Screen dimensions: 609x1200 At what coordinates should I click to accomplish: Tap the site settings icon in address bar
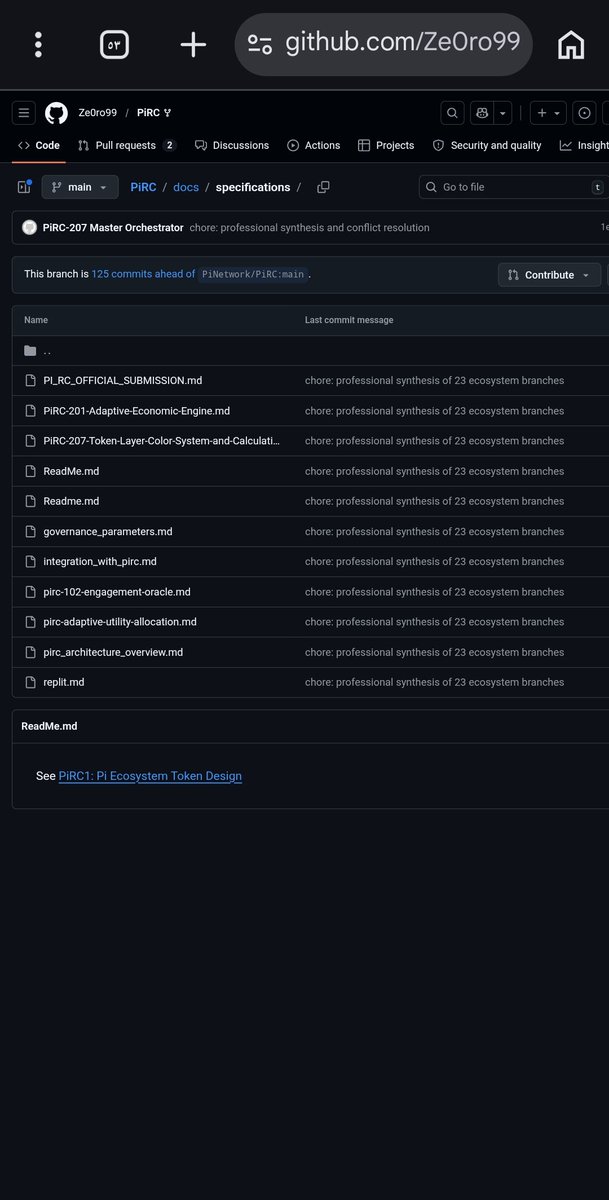(x=260, y=44)
